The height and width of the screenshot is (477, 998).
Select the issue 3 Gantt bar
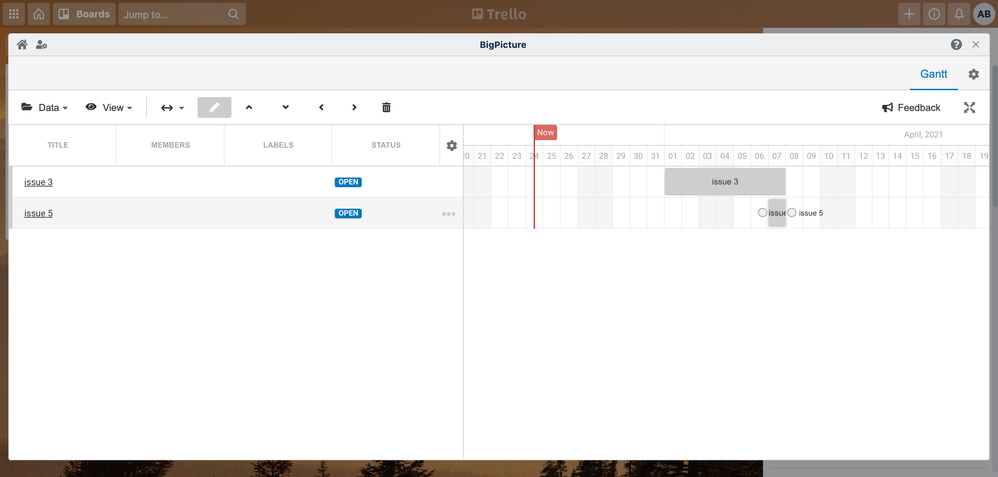725,182
